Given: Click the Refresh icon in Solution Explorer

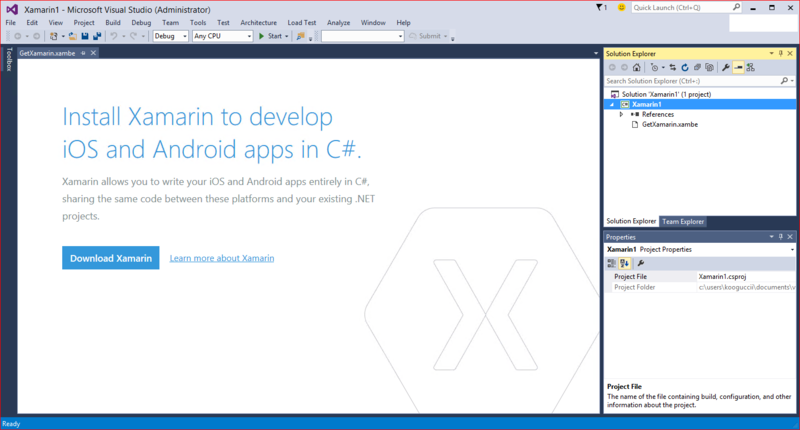Looking at the screenshot, I should 685,67.
